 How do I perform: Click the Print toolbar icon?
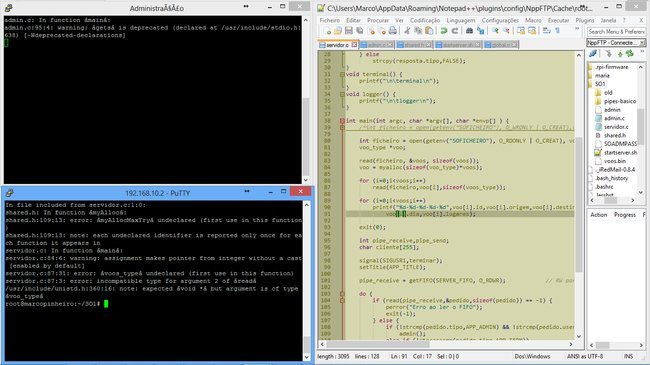pos(392,31)
